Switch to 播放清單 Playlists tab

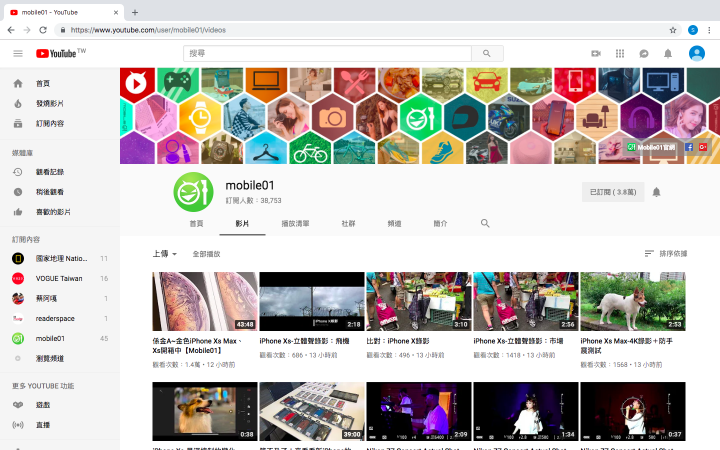tap(295, 223)
